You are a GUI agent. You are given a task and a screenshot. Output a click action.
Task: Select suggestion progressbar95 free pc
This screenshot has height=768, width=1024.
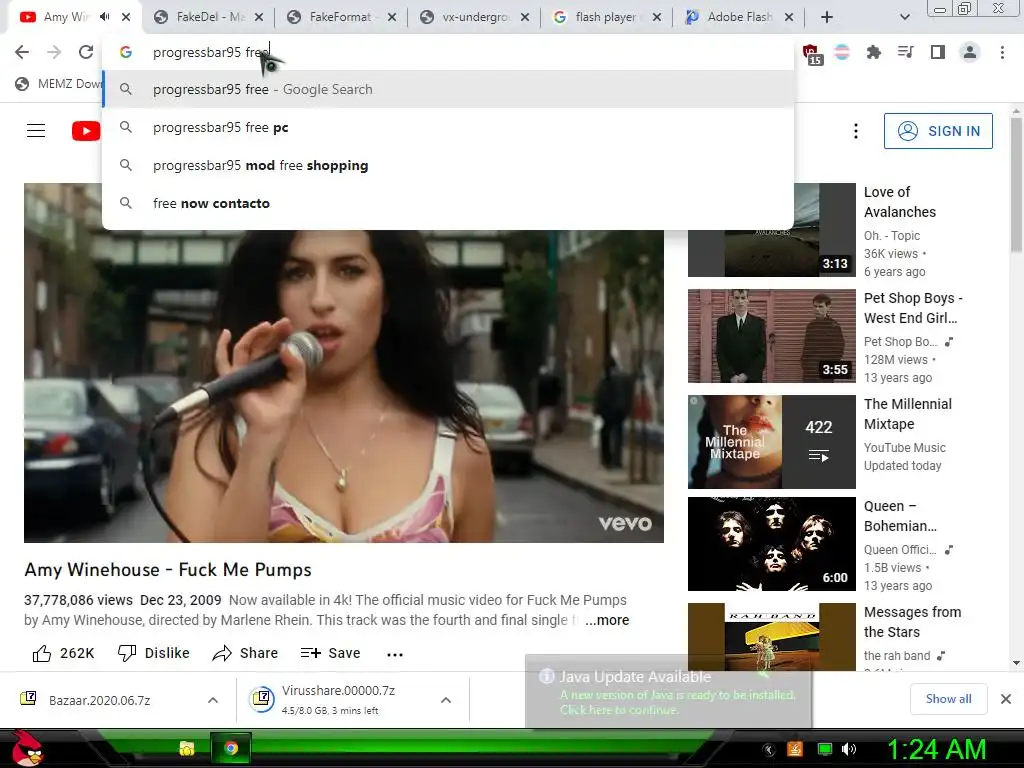(x=448, y=127)
